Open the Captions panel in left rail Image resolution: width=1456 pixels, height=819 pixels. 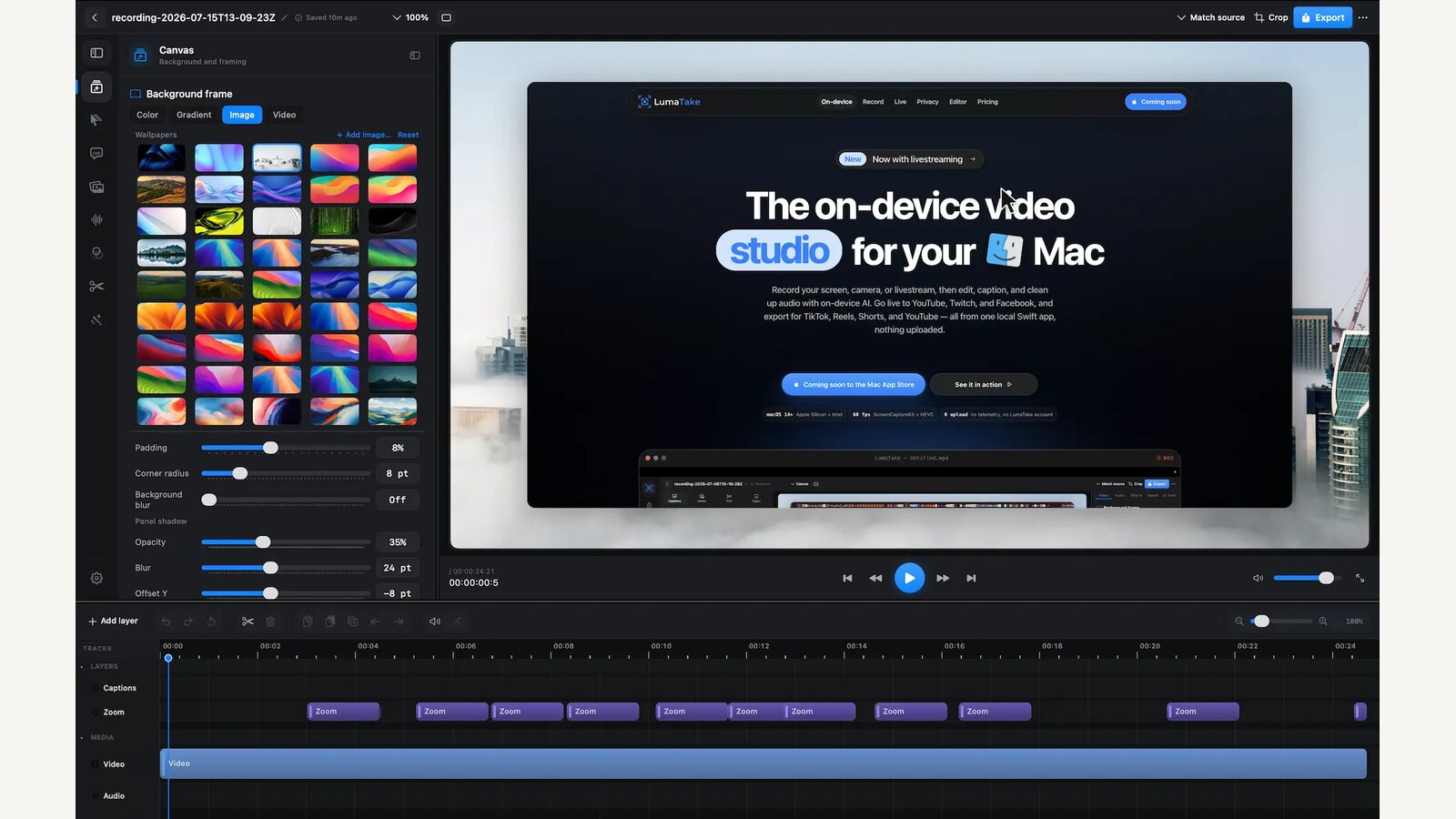click(x=96, y=153)
